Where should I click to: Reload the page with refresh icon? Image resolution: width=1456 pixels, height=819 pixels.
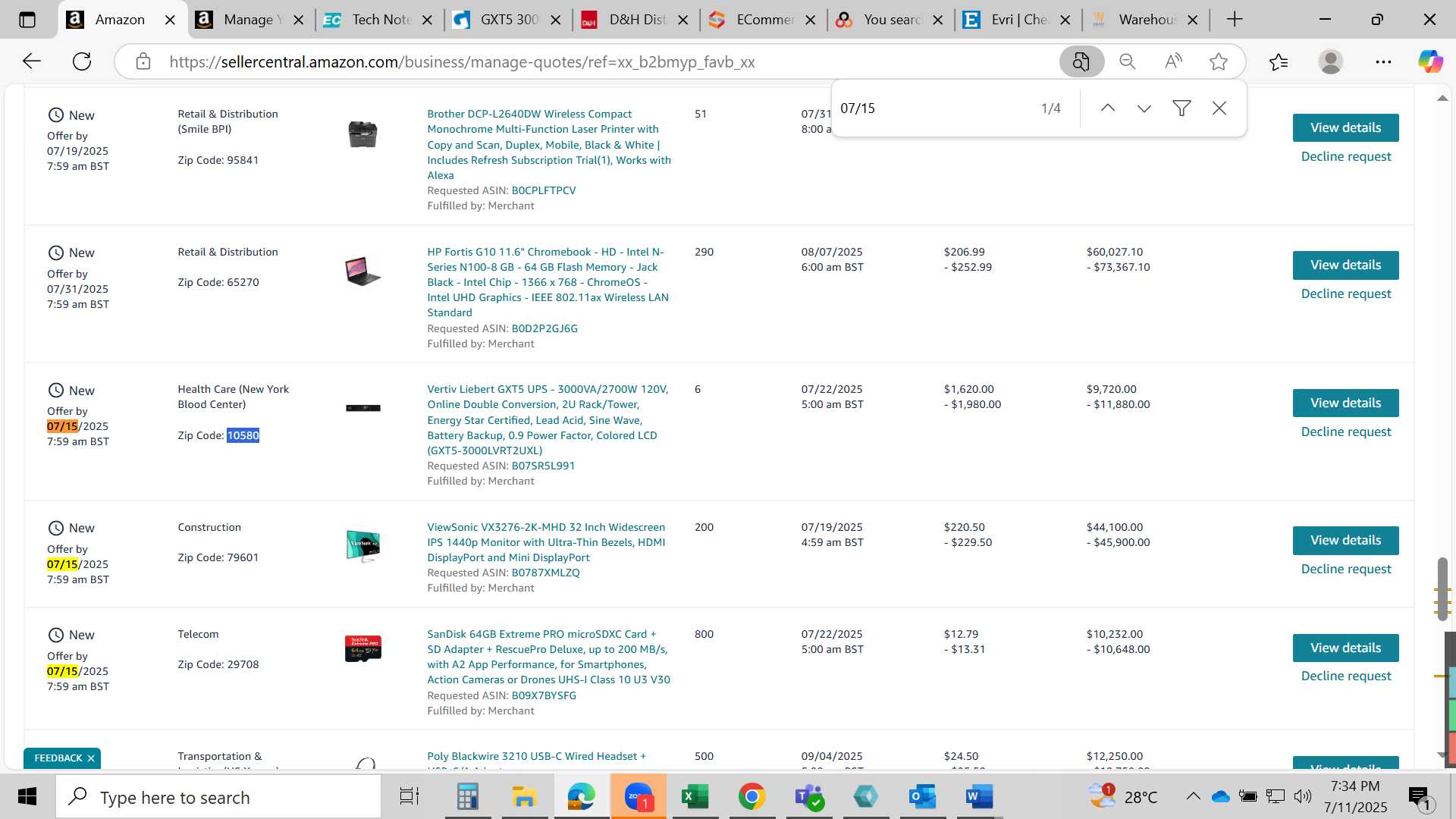pos(82,61)
